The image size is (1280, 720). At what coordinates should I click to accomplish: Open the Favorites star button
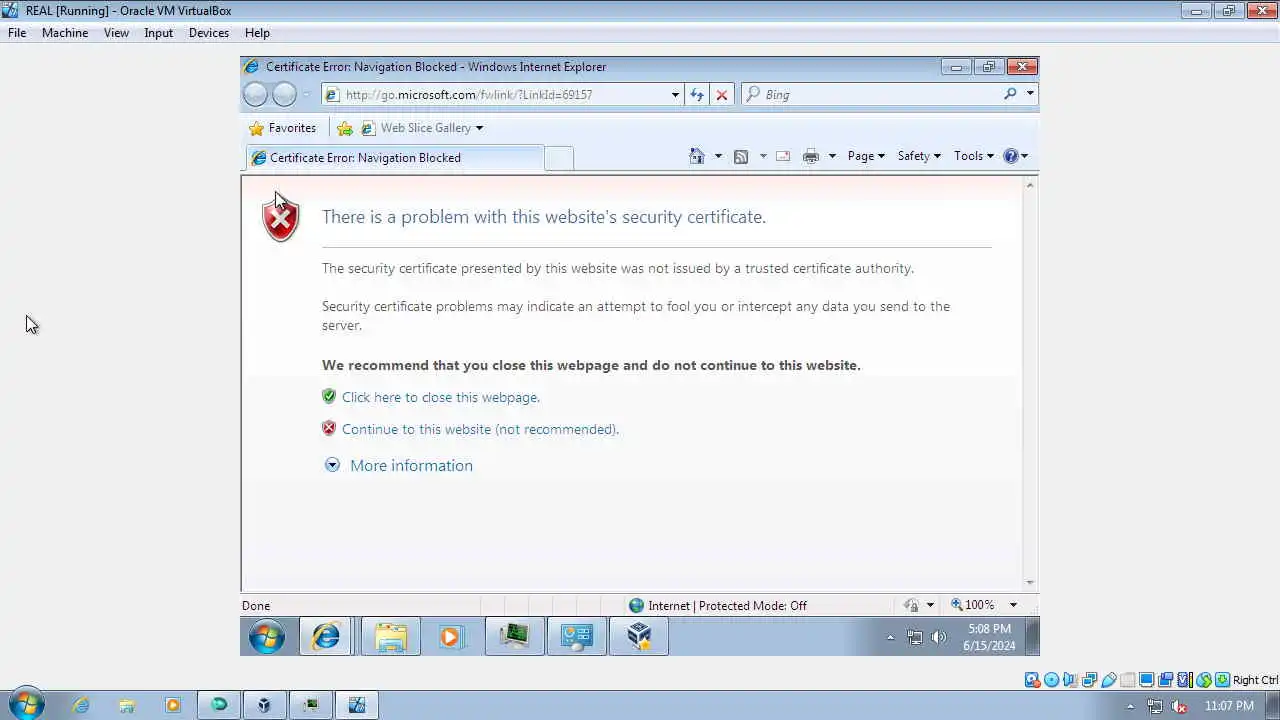[x=282, y=128]
